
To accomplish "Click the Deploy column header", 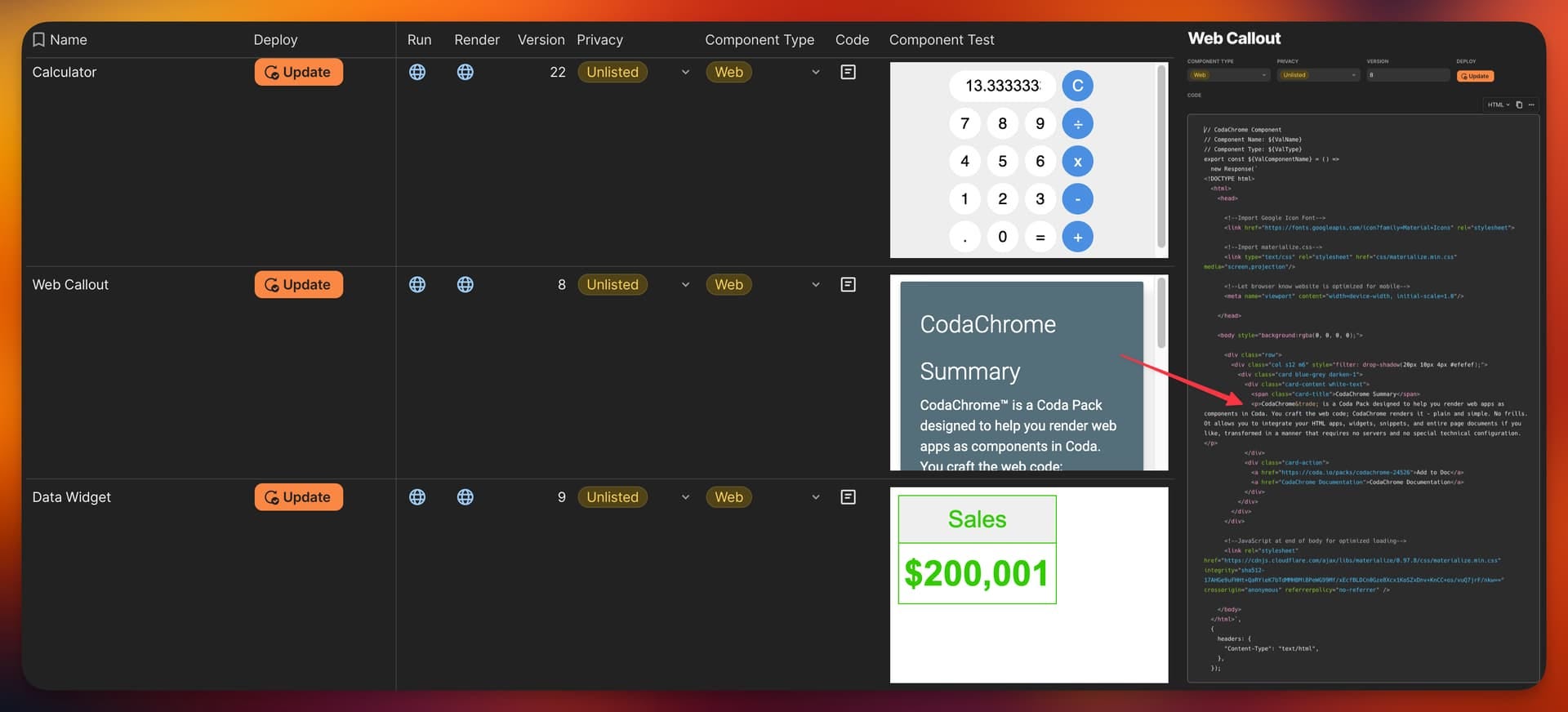I will point(275,39).
